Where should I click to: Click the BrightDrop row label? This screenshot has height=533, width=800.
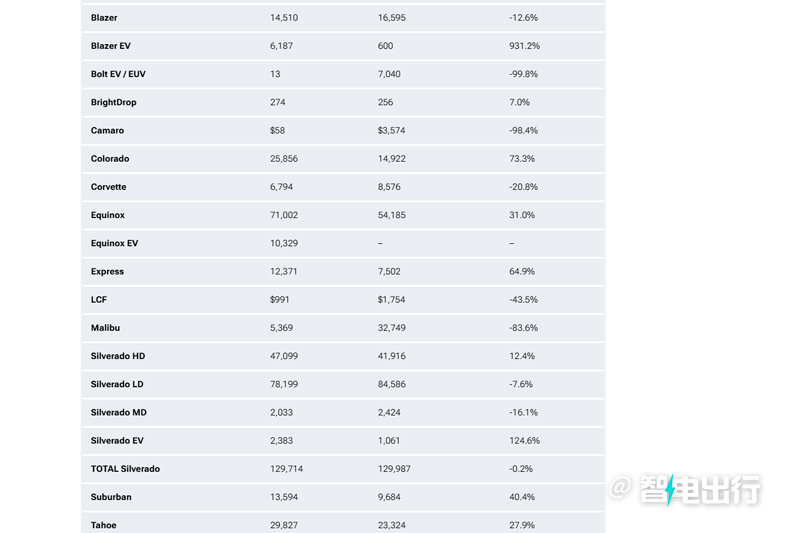pos(113,103)
